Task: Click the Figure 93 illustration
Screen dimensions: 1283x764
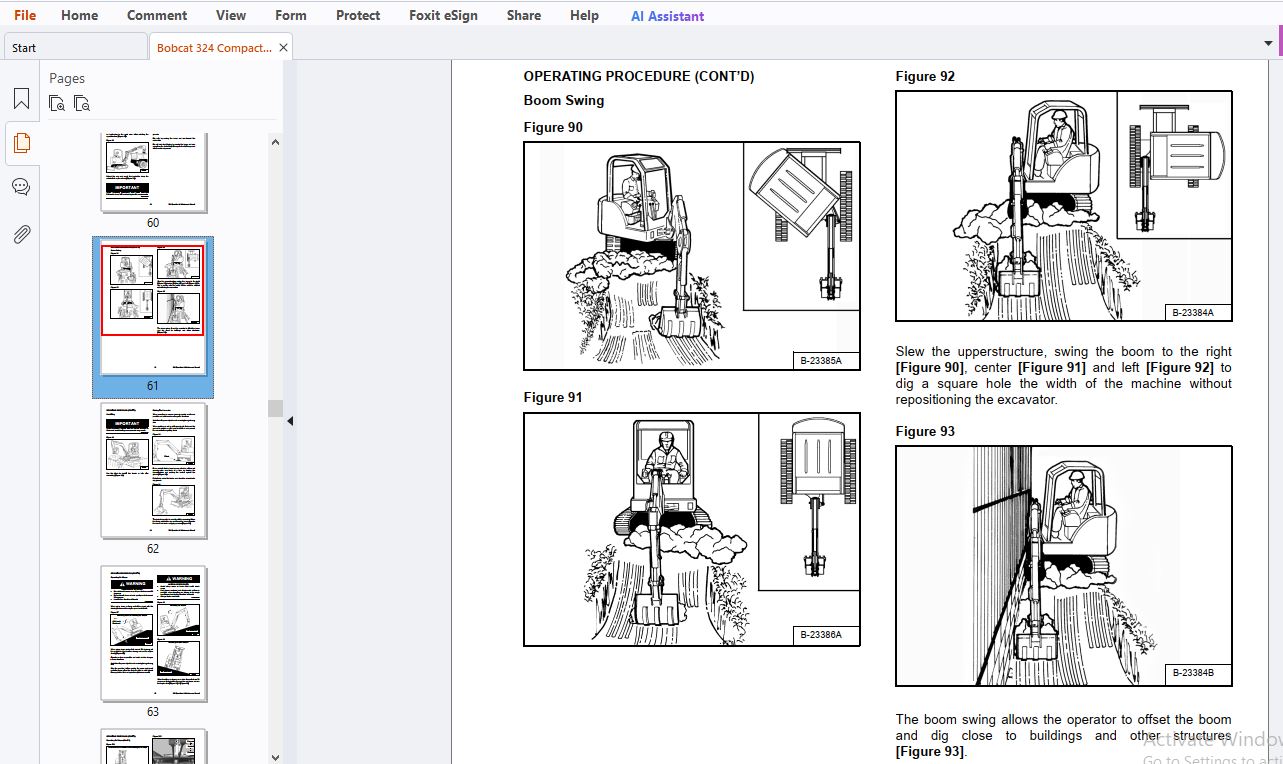Action: (1064, 566)
